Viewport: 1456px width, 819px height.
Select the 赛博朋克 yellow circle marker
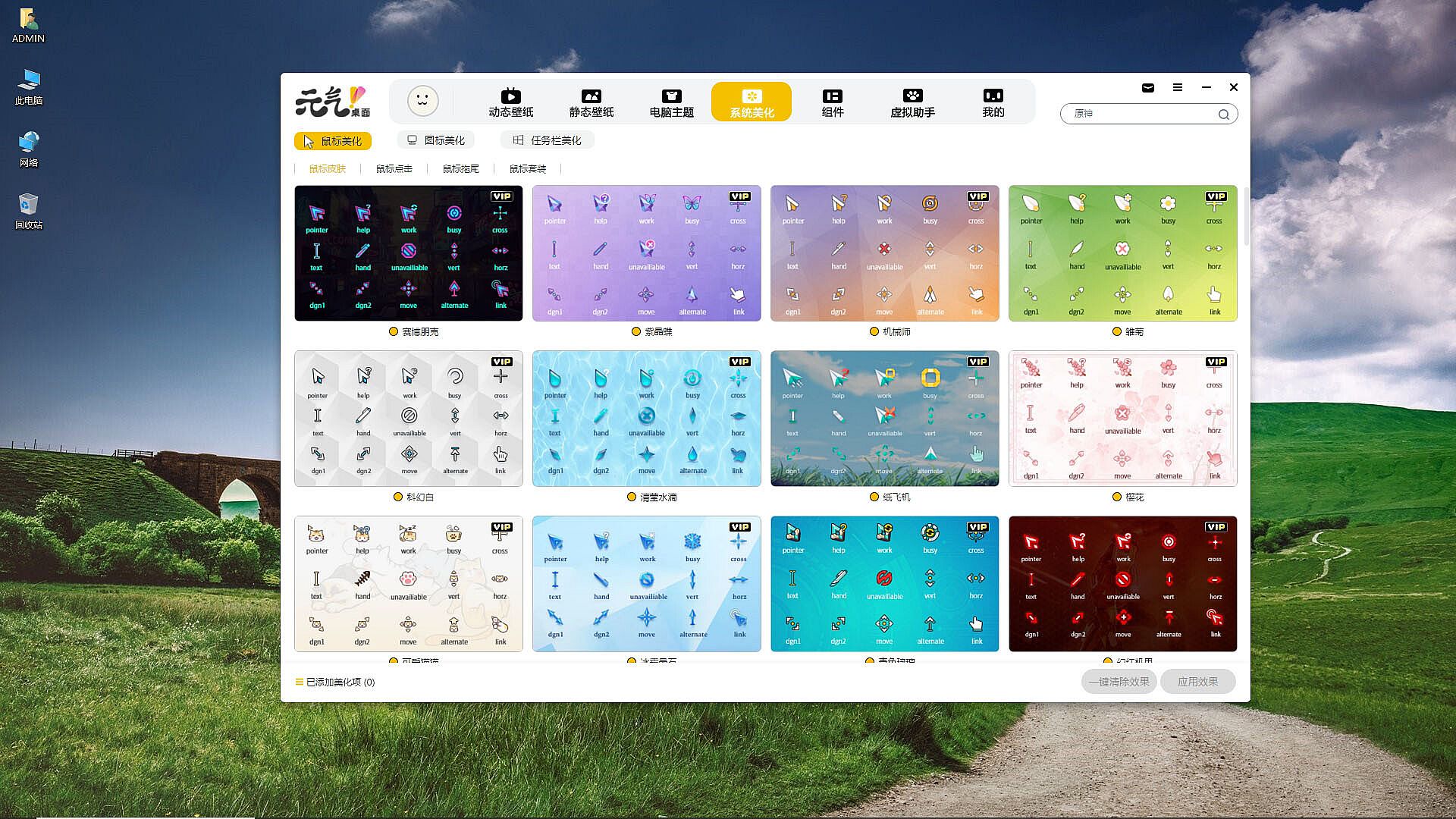tap(394, 331)
